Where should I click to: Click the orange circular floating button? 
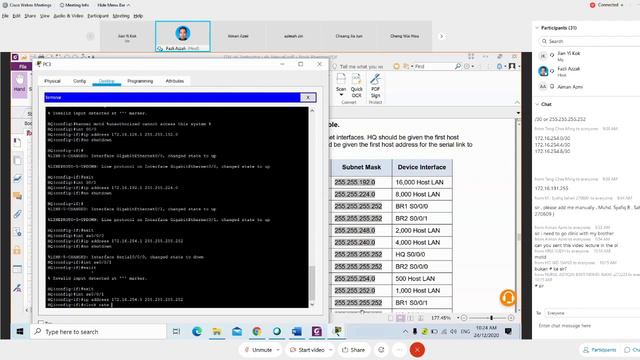[x=508, y=298]
